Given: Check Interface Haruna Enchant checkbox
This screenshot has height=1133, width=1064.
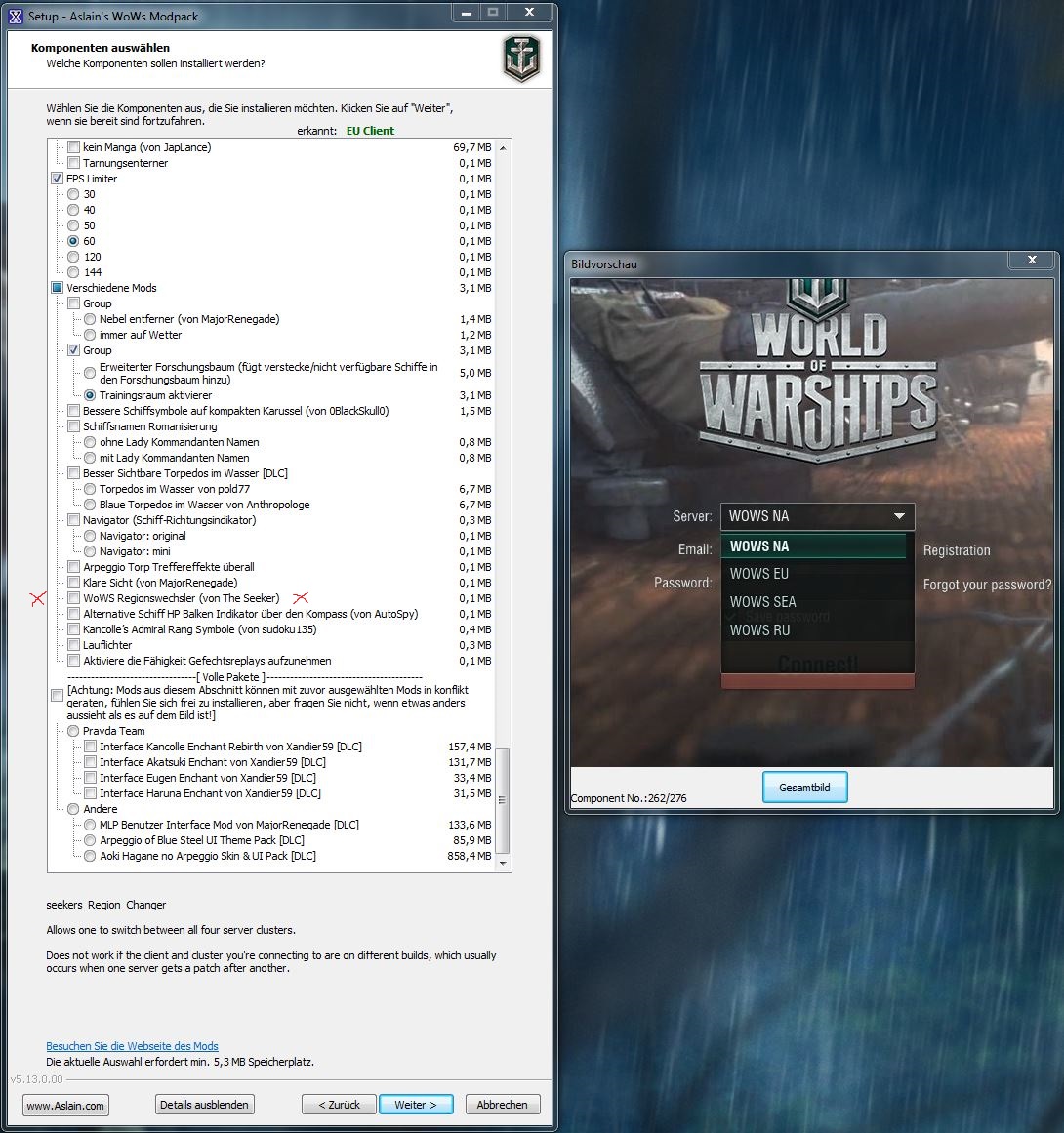Looking at the screenshot, I should coord(90,793).
